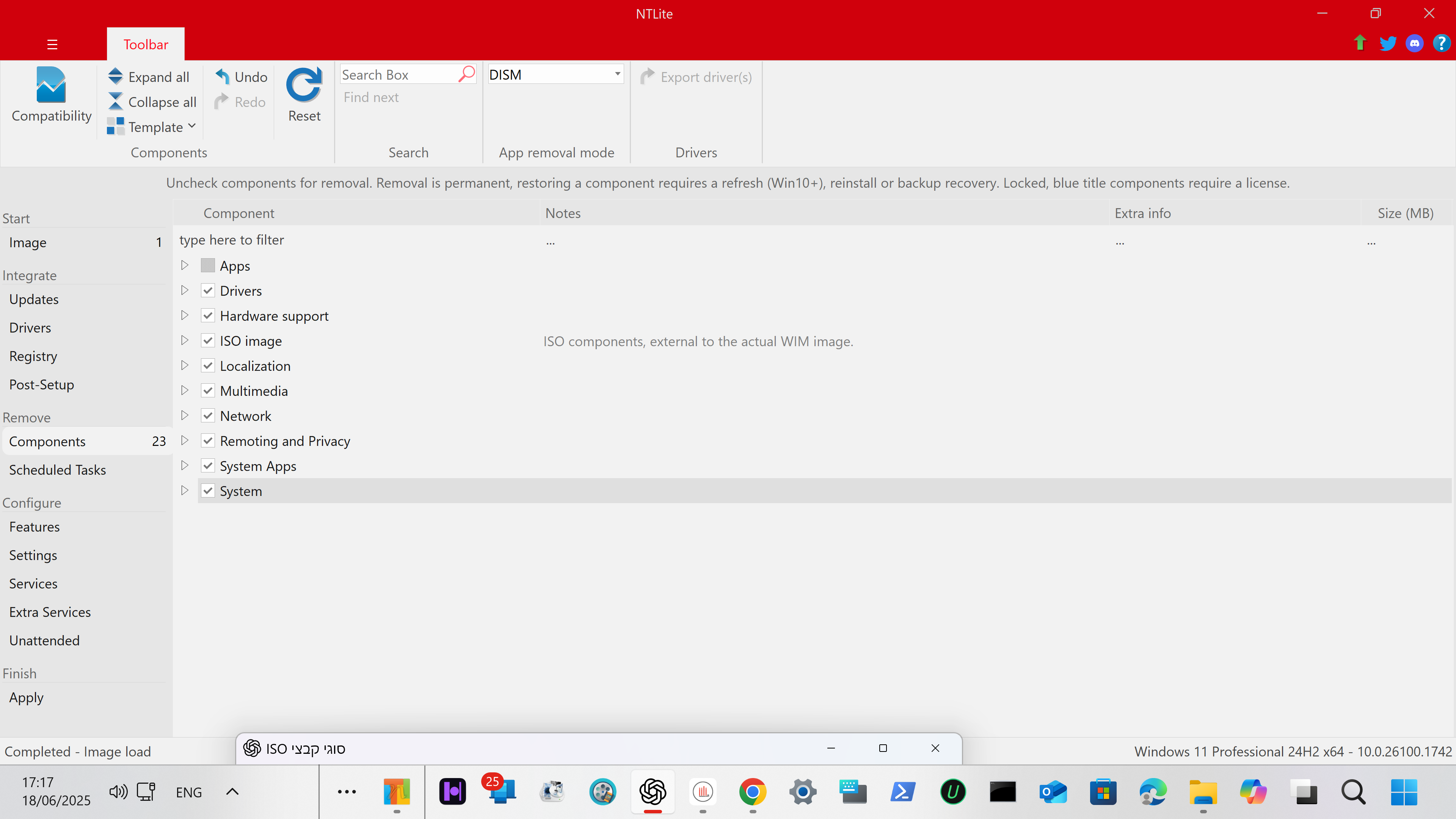1456x819 pixels.
Task: Click the Size (MB) column header
Action: 1406,213
